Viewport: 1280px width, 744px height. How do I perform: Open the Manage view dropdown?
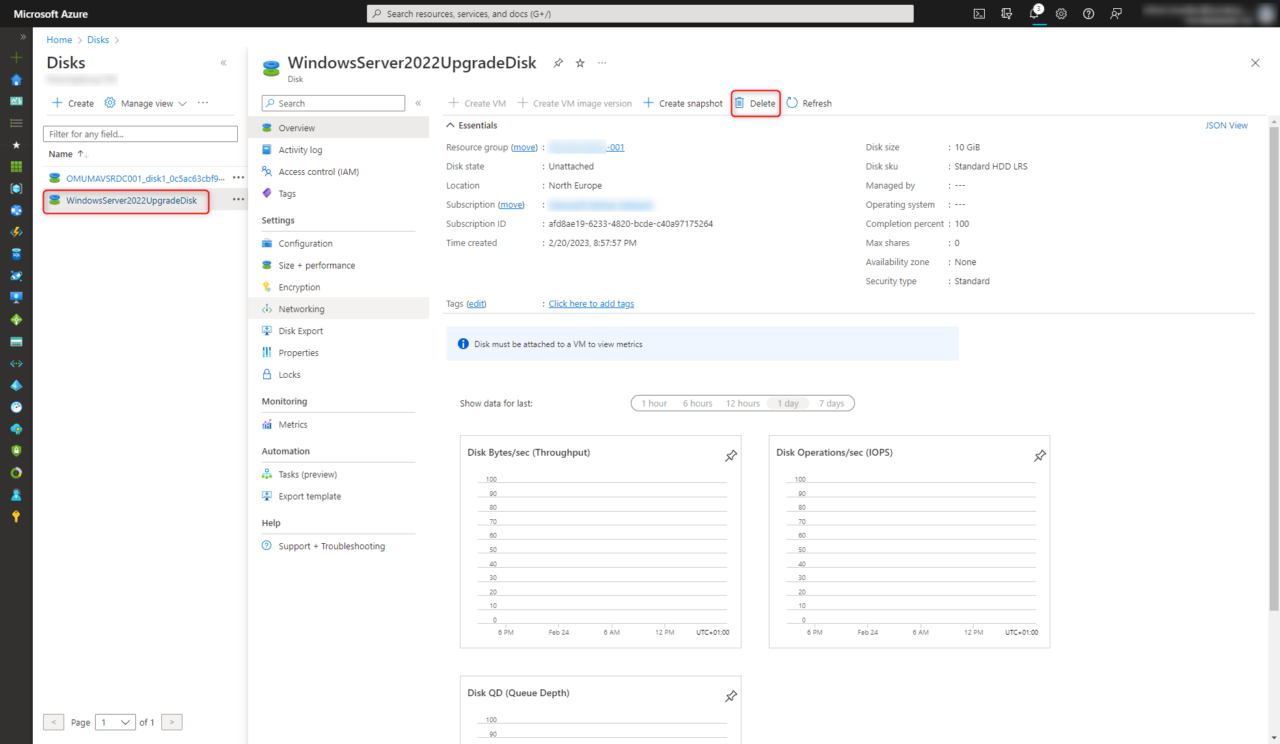pyautogui.click(x=146, y=102)
